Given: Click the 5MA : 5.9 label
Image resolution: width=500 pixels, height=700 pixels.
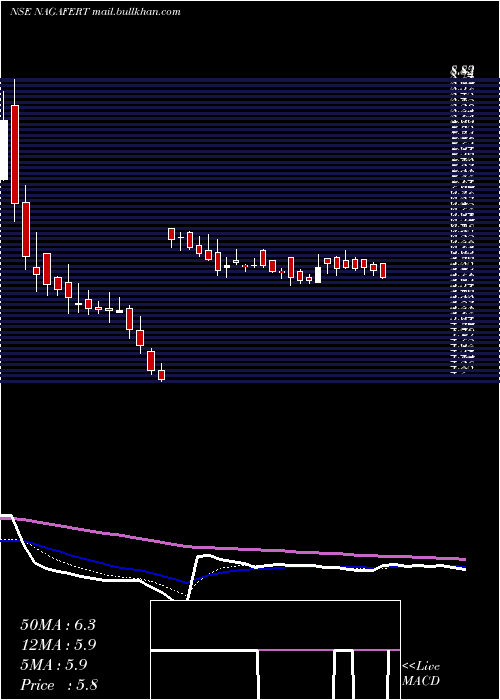Looking at the screenshot, I should point(54,665).
